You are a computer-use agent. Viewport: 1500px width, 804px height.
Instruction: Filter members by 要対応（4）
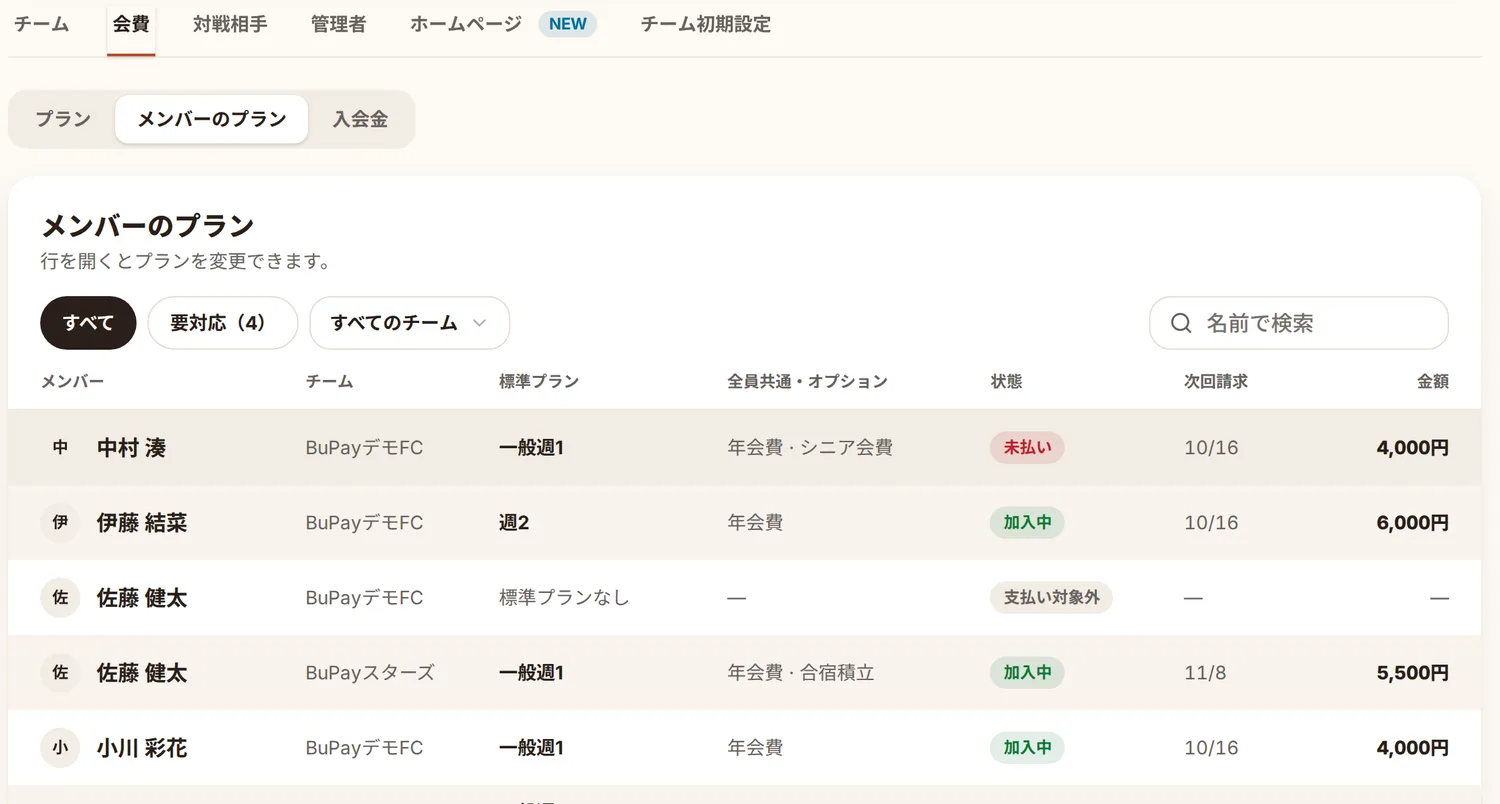tap(223, 323)
